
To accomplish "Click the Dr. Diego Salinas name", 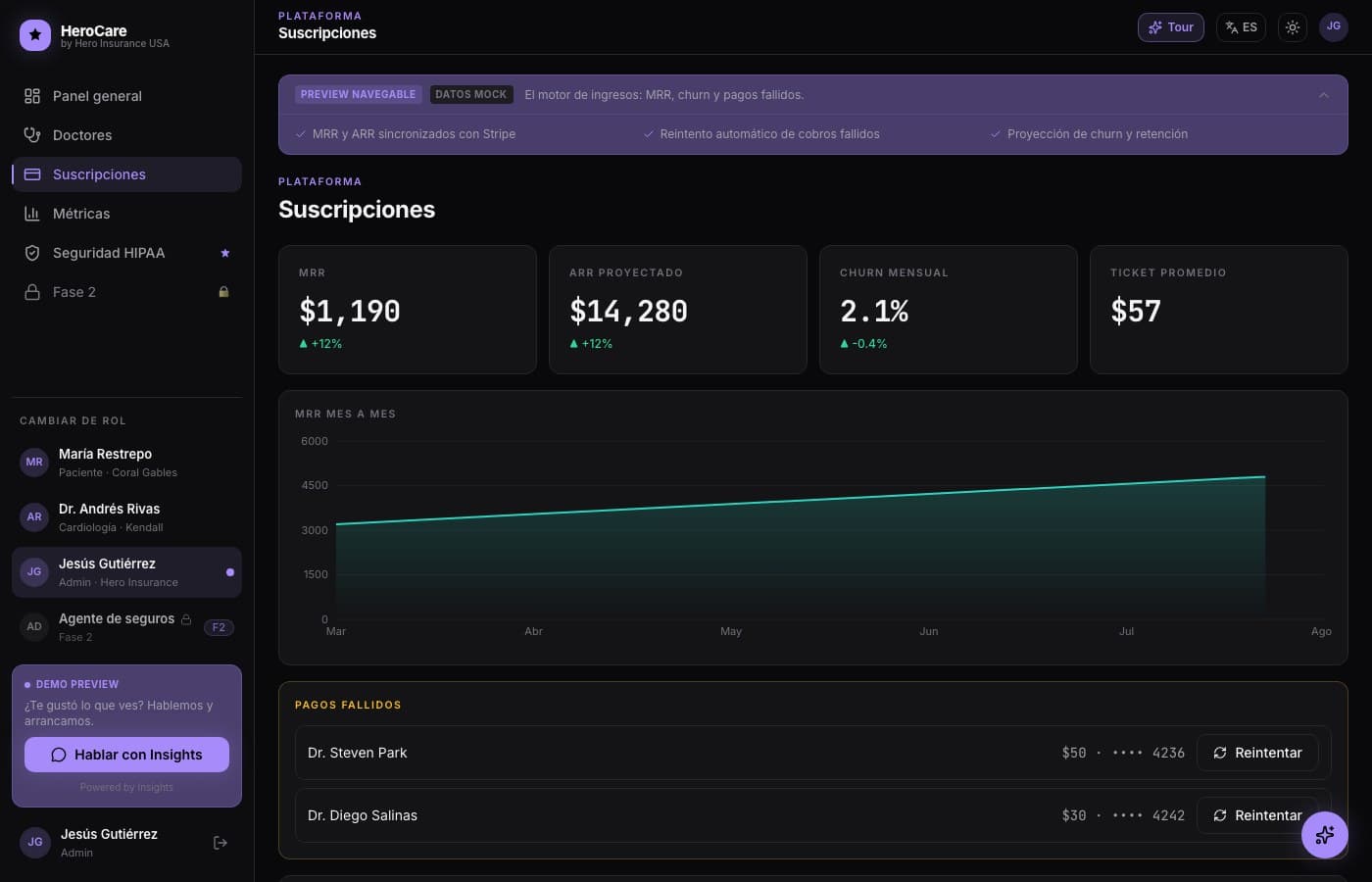I will click(363, 815).
